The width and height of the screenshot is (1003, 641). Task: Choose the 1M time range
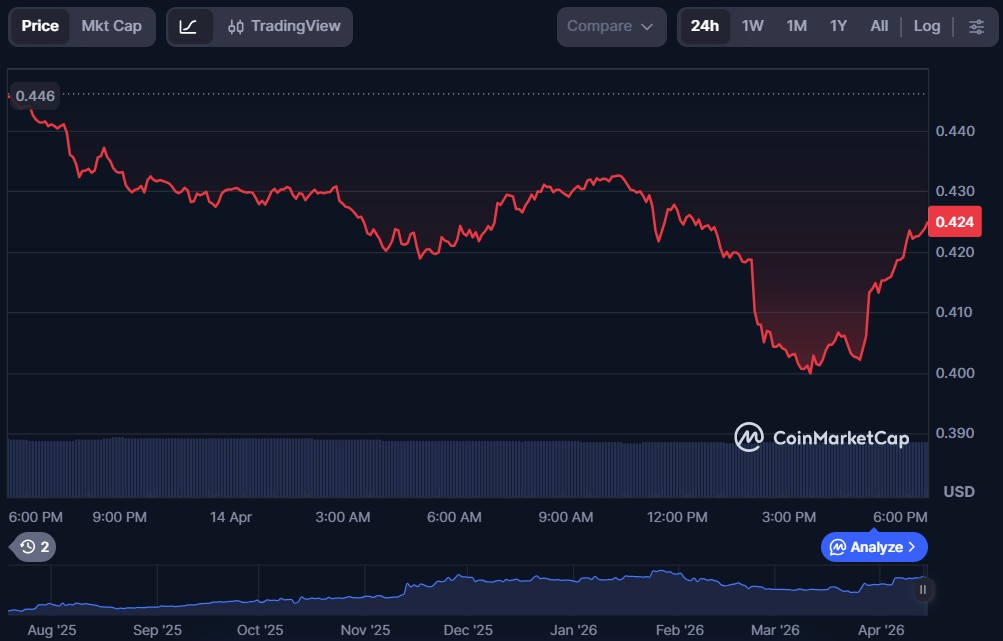796,27
